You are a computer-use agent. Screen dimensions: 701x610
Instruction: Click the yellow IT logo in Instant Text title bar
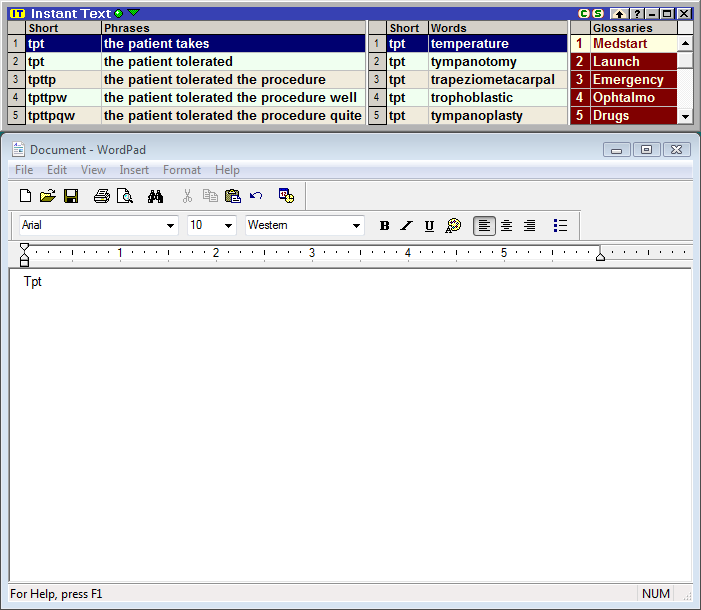(x=17, y=13)
